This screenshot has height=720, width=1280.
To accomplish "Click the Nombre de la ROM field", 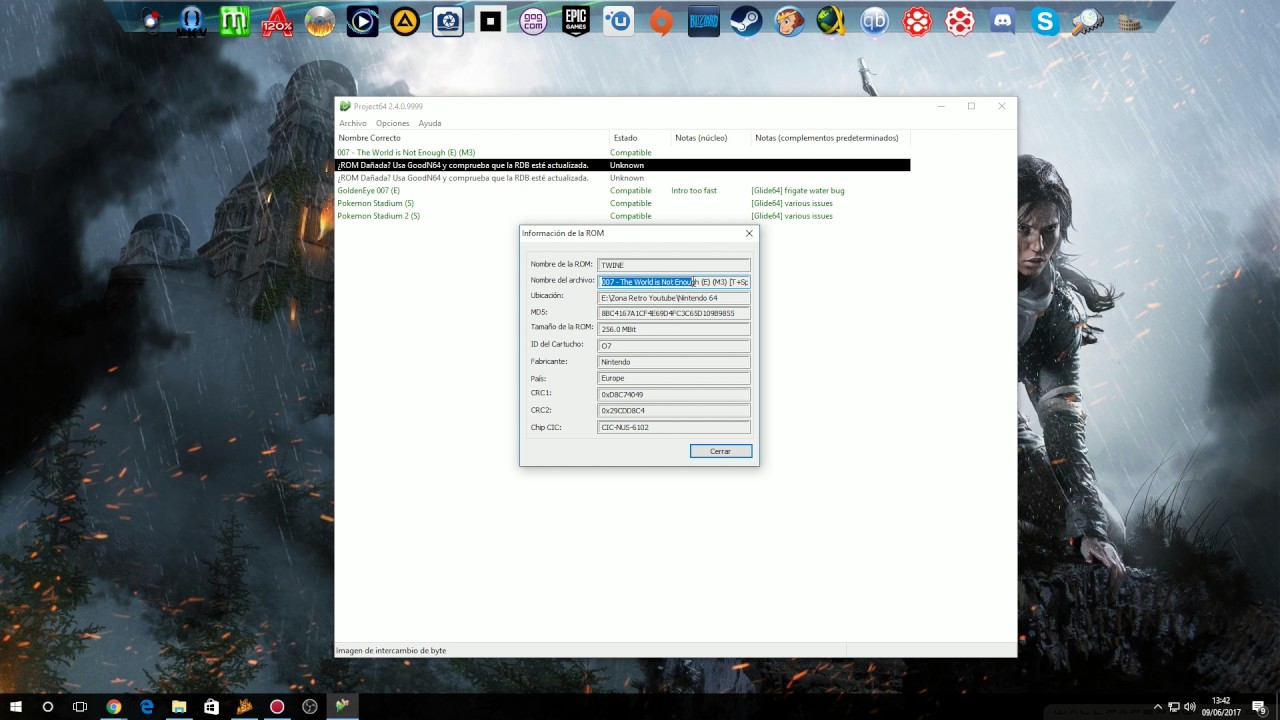I will (674, 265).
